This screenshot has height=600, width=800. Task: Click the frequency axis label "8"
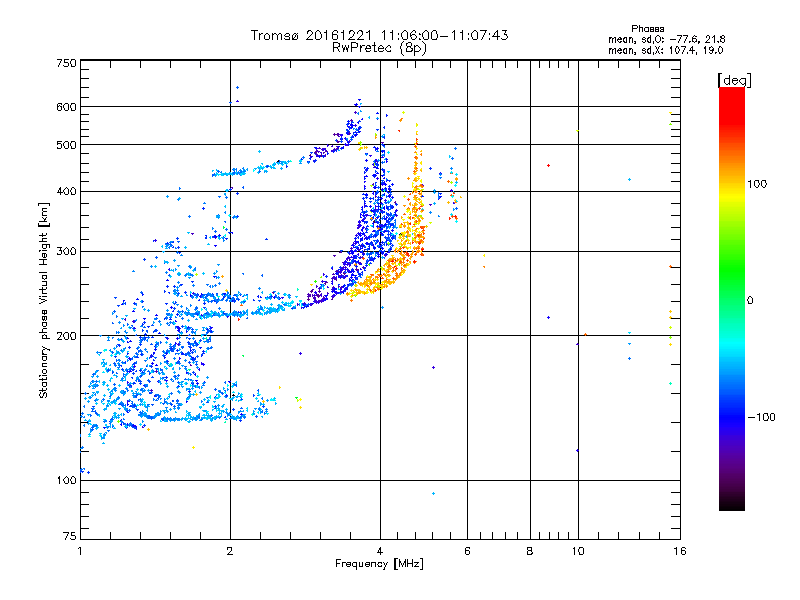530,551
